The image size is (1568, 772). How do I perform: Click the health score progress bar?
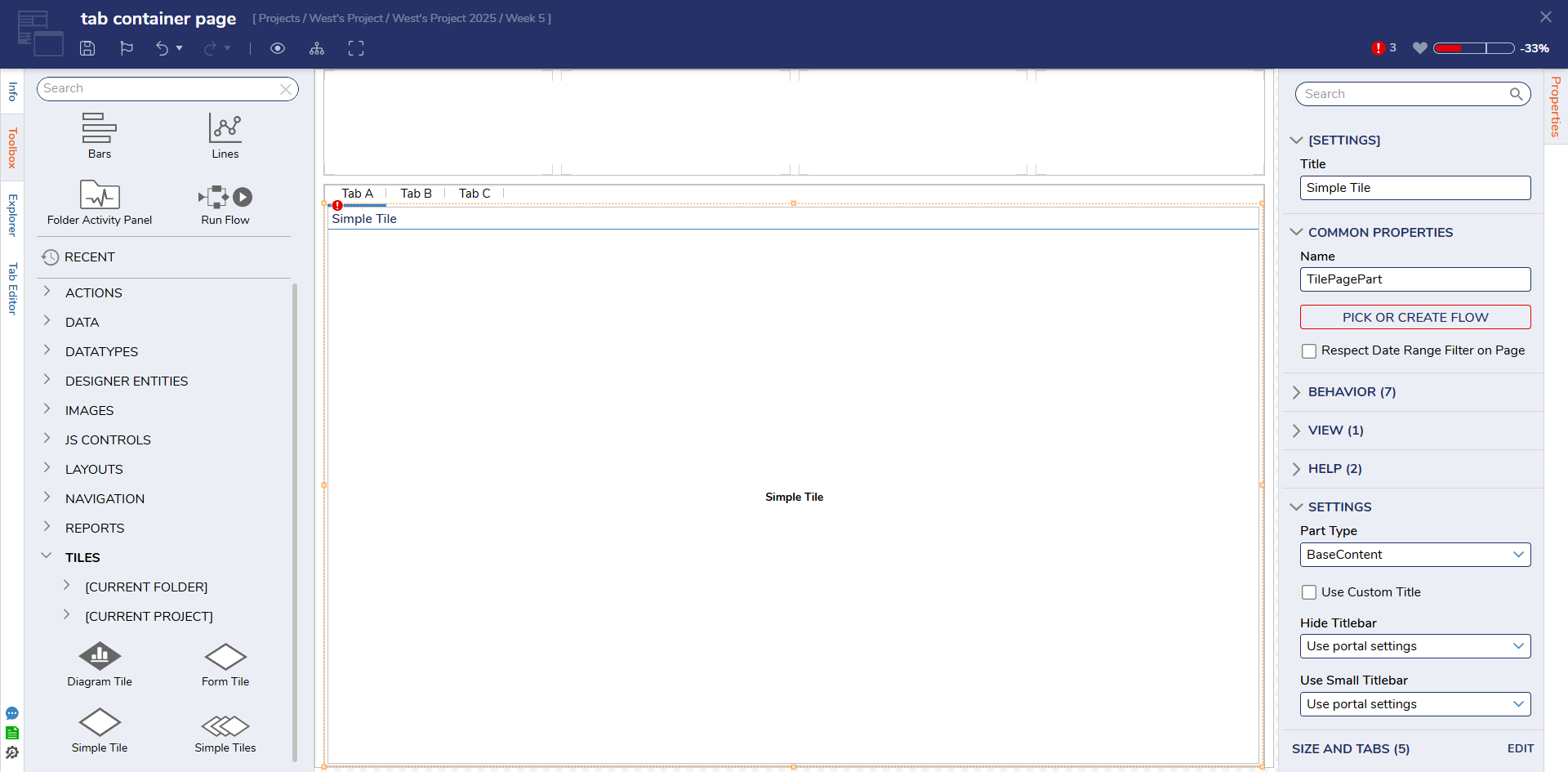pyautogui.click(x=1474, y=48)
